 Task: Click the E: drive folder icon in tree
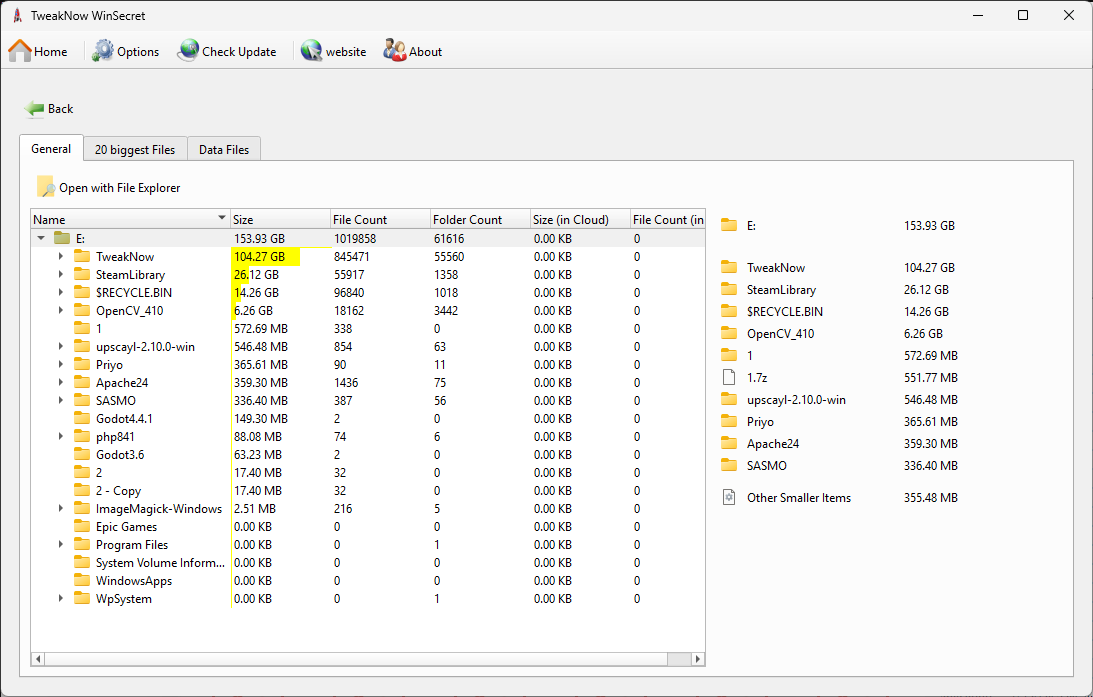pyautogui.click(x=62, y=238)
